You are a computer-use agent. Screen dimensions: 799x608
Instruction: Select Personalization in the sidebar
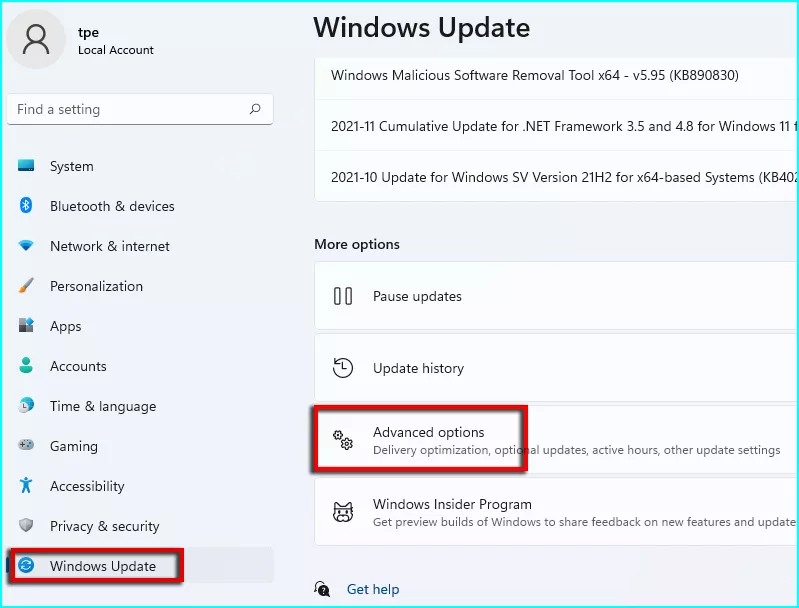click(x=140, y=286)
